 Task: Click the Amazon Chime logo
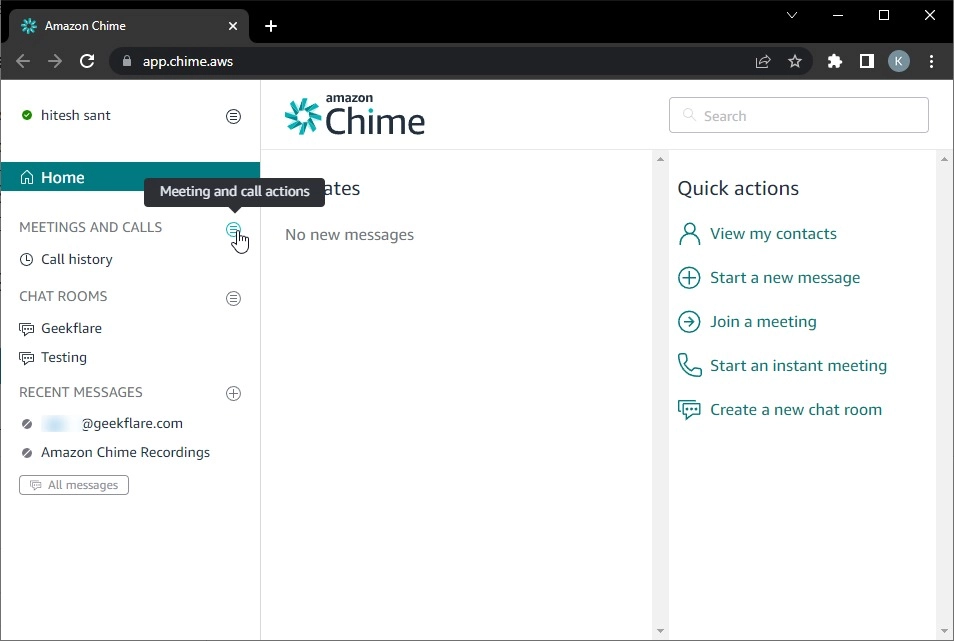[355, 115]
